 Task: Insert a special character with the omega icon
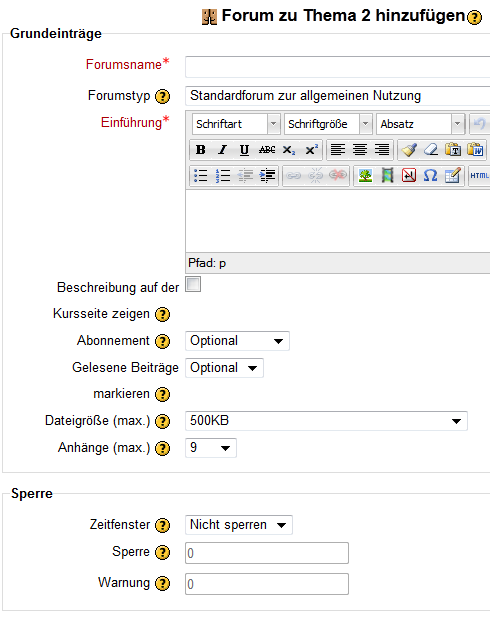click(430, 175)
